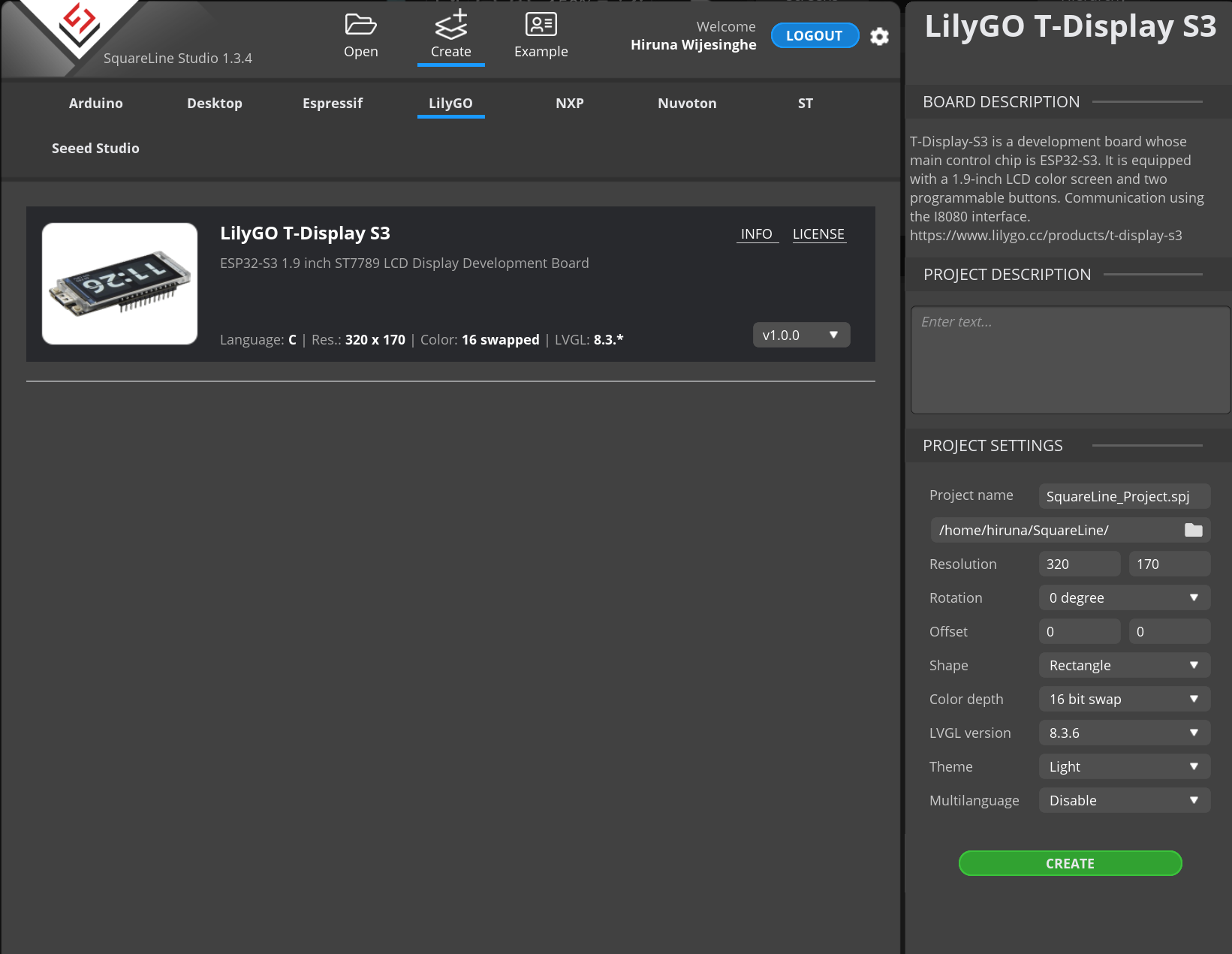This screenshot has height=954, width=1232.
Task: Switch to the Arduino board tab
Action: (x=96, y=104)
